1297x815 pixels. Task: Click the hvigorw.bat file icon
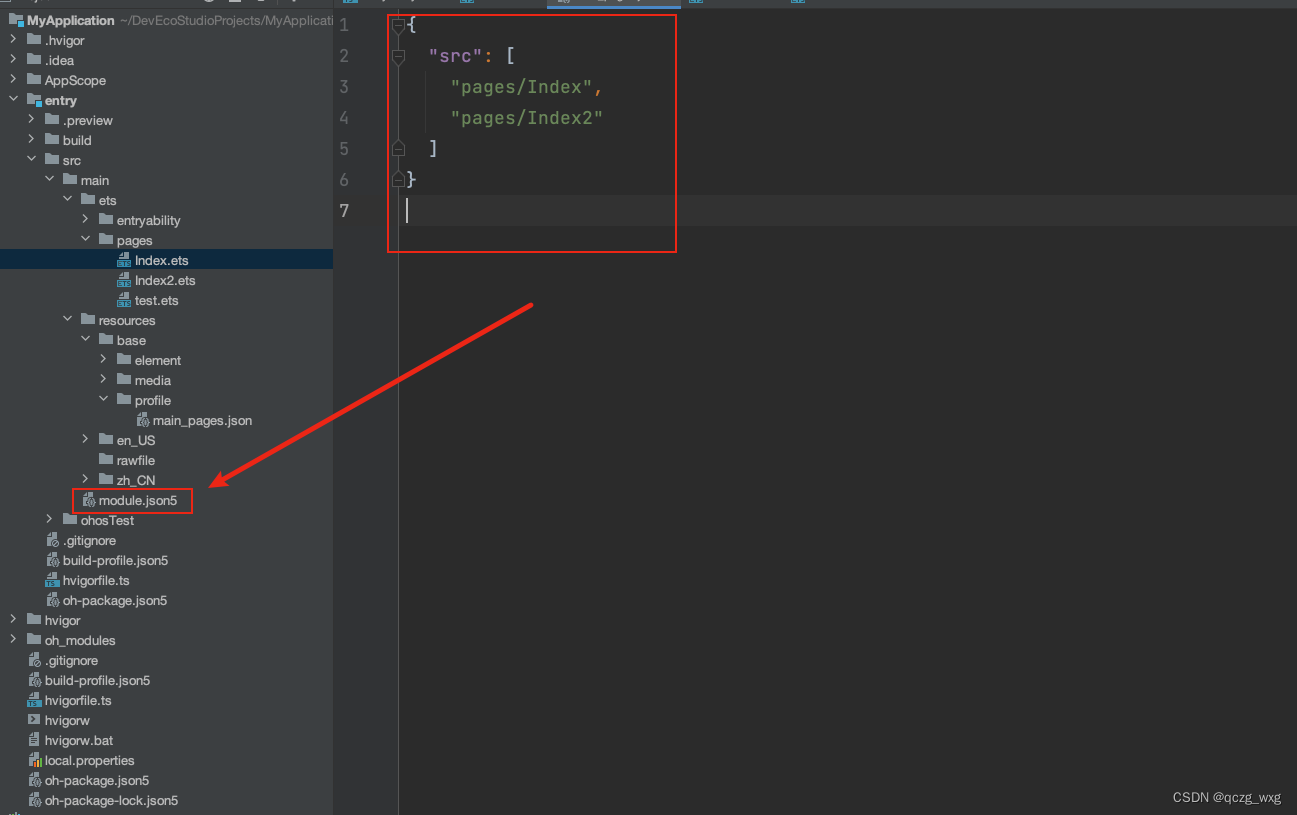pyautogui.click(x=34, y=740)
